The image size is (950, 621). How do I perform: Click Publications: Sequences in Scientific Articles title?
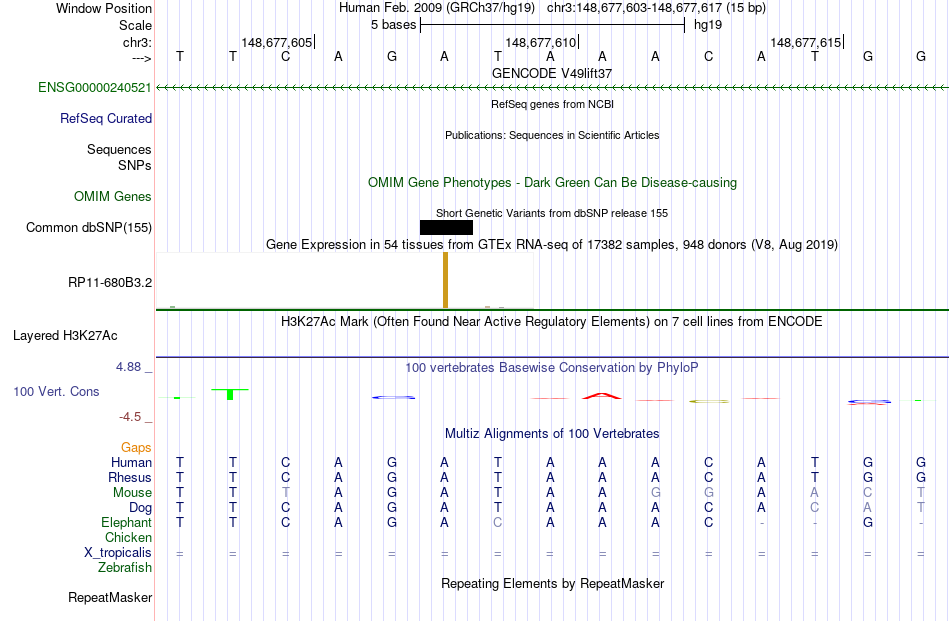[x=552, y=135]
